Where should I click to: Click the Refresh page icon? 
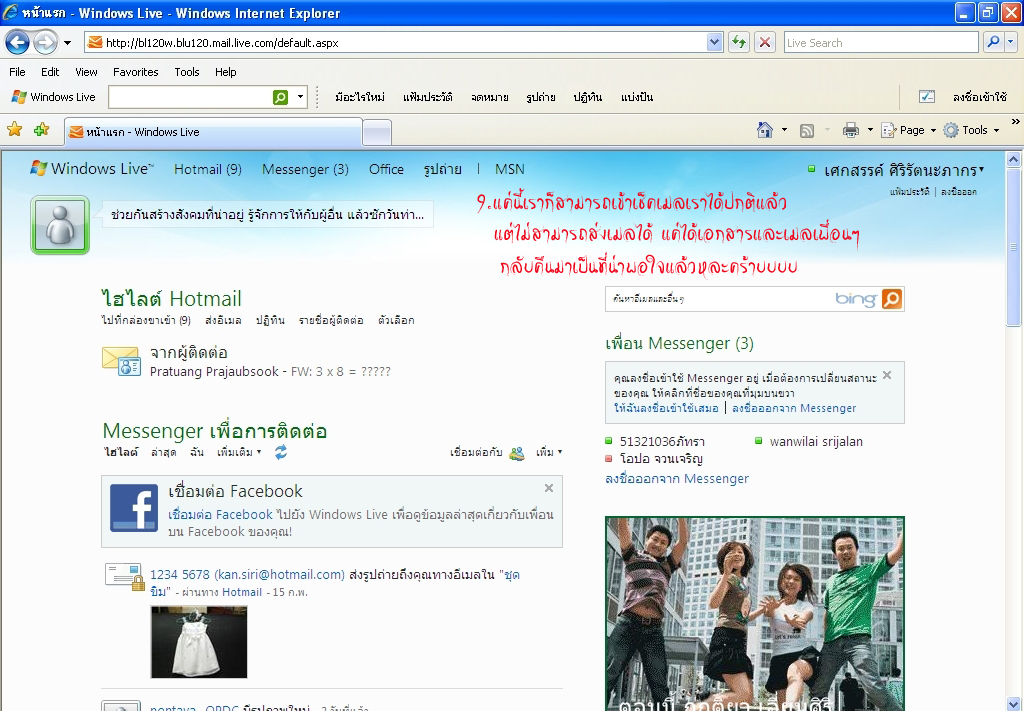coord(739,43)
